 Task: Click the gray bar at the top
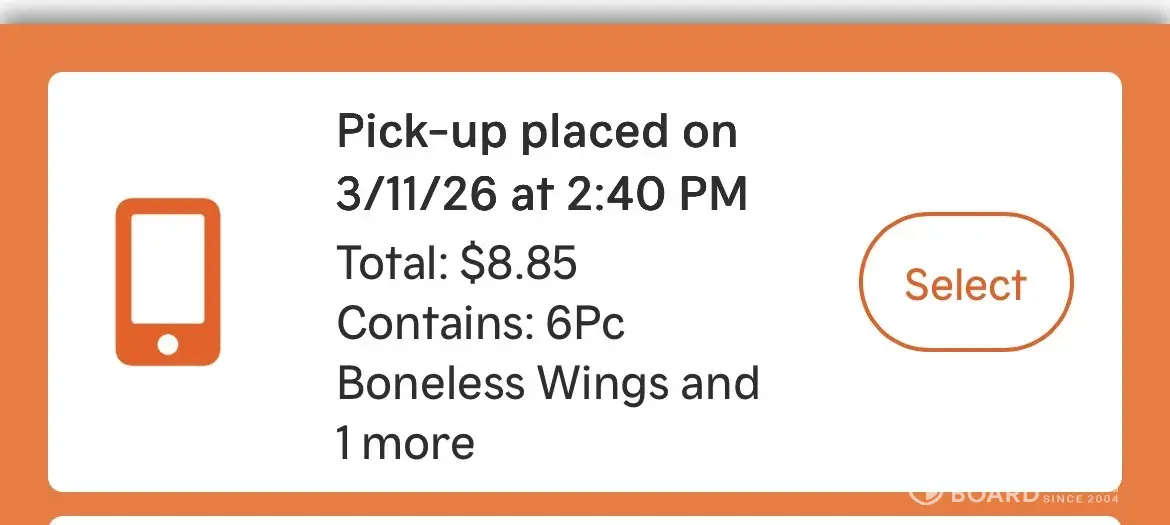tap(585, 10)
